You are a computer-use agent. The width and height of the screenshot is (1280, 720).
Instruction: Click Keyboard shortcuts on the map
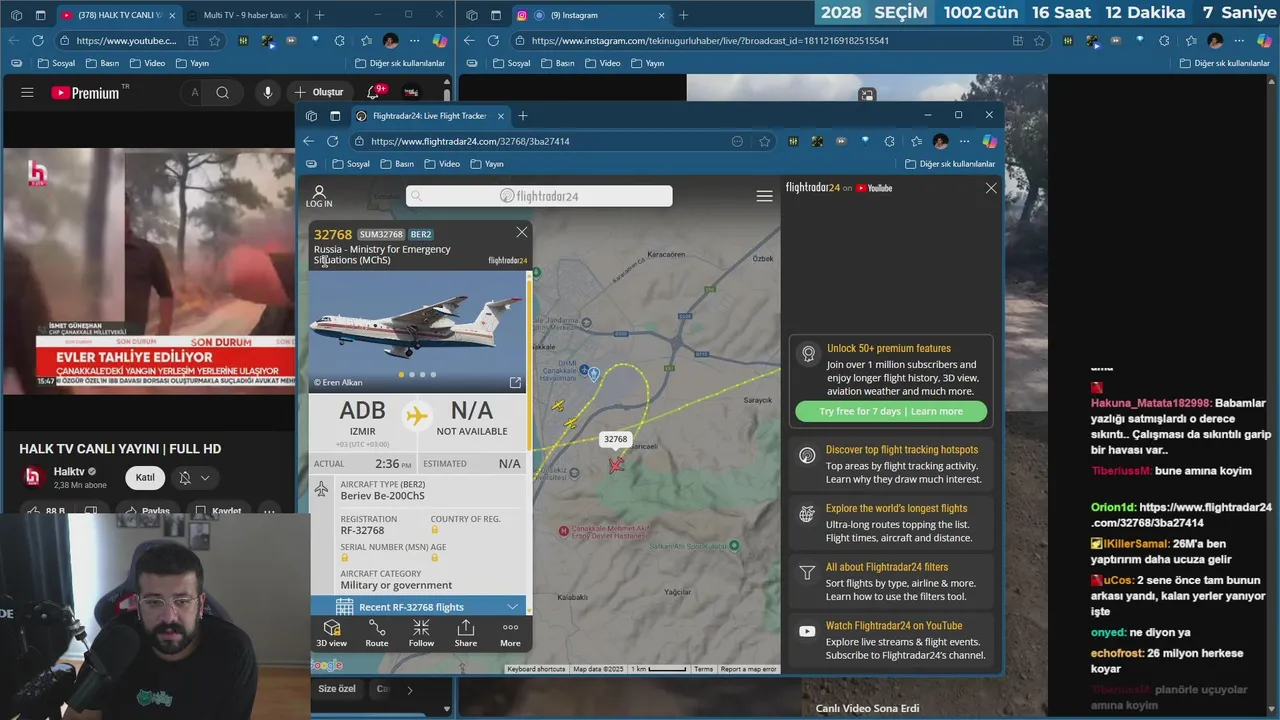click(536, 669)
